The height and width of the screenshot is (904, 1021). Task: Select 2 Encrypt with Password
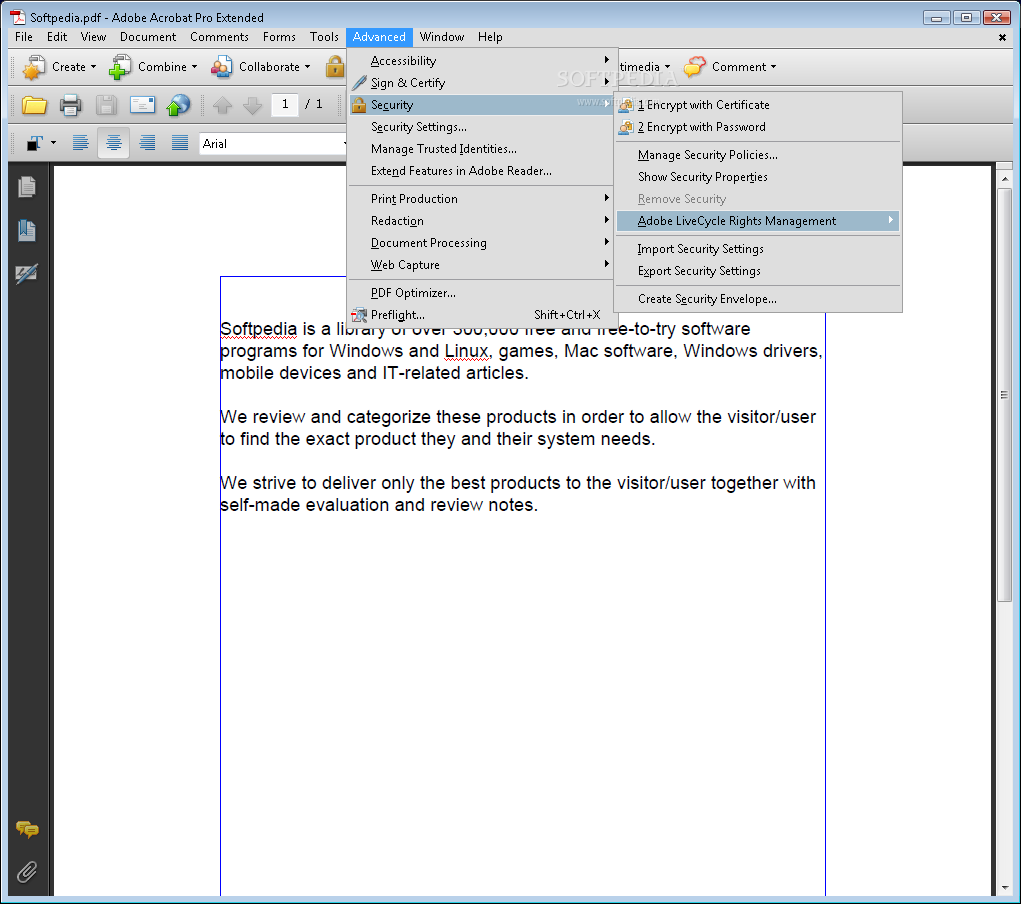[x=758, y=127]
